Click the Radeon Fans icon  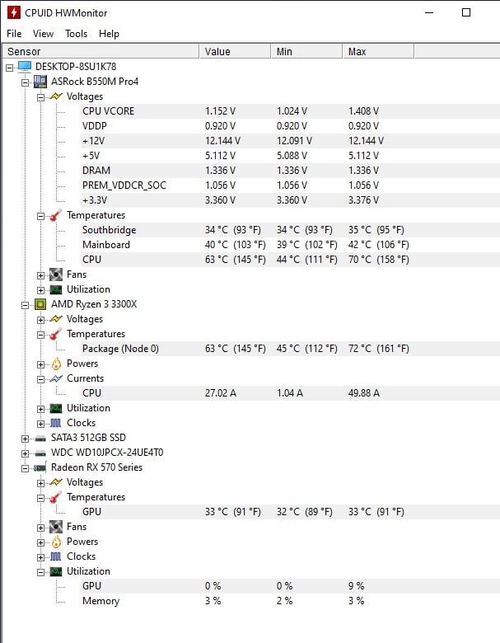click(56, 527)
